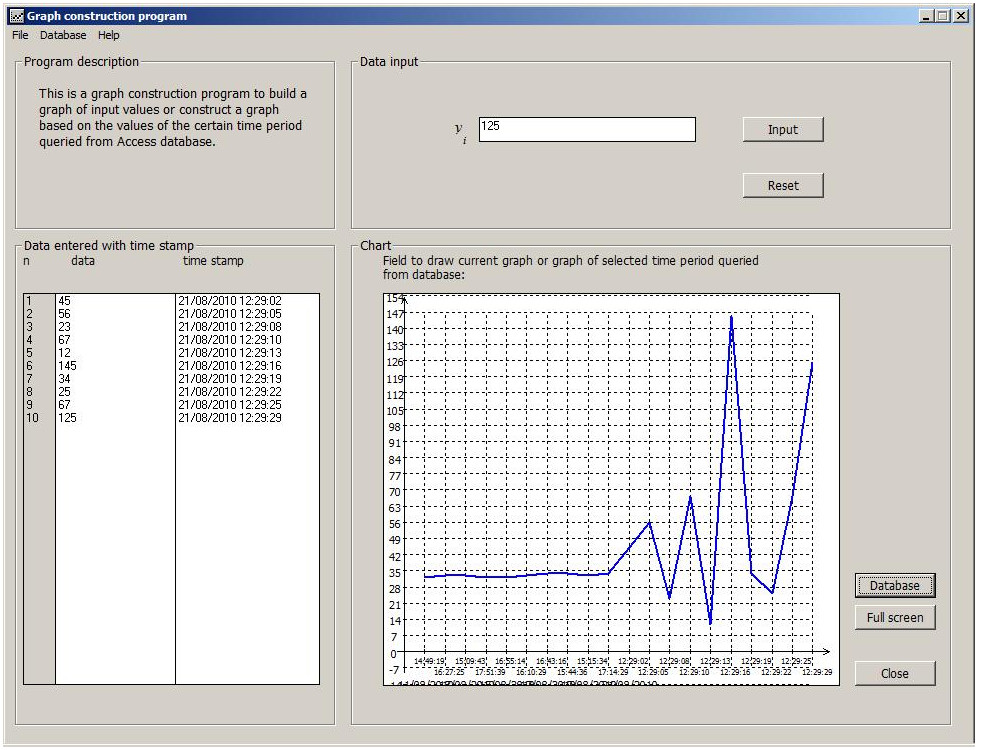Click time stamp 21/08/2010 12:29:29
The width and height of the screenshot is (983, 750).
pyautogui.click(x=229, y=418)
